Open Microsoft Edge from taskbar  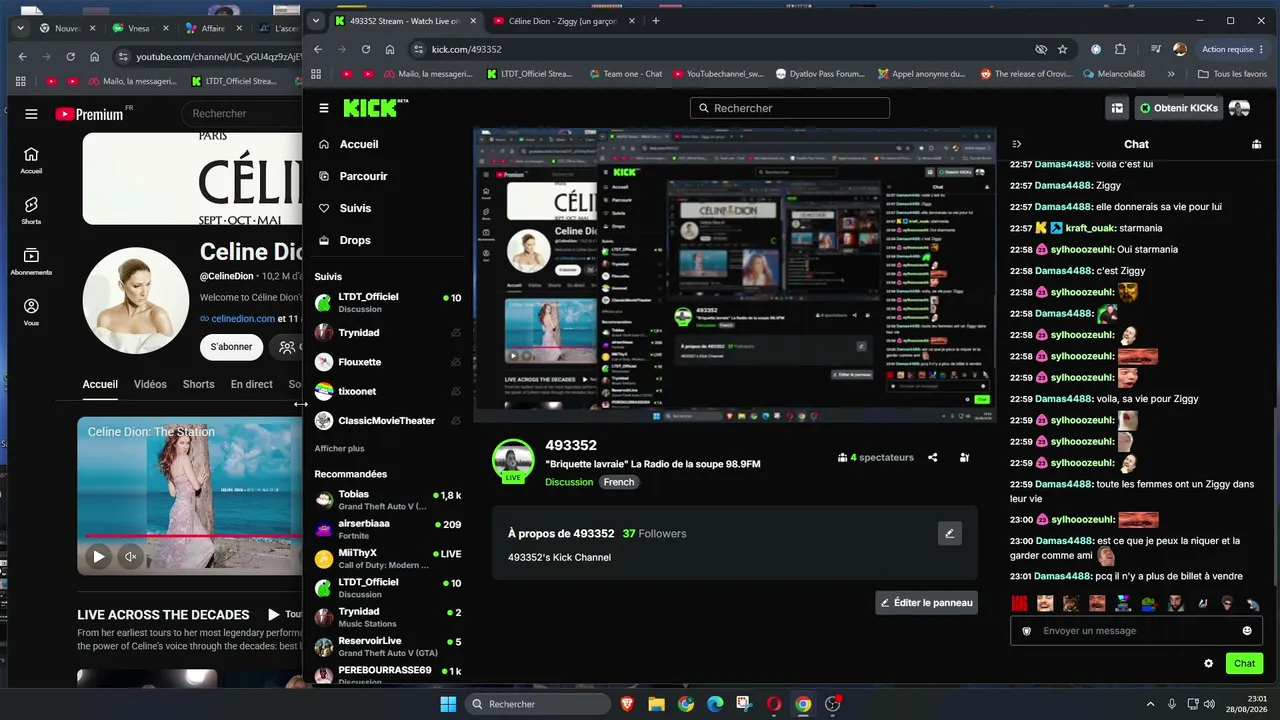[715, 704]
